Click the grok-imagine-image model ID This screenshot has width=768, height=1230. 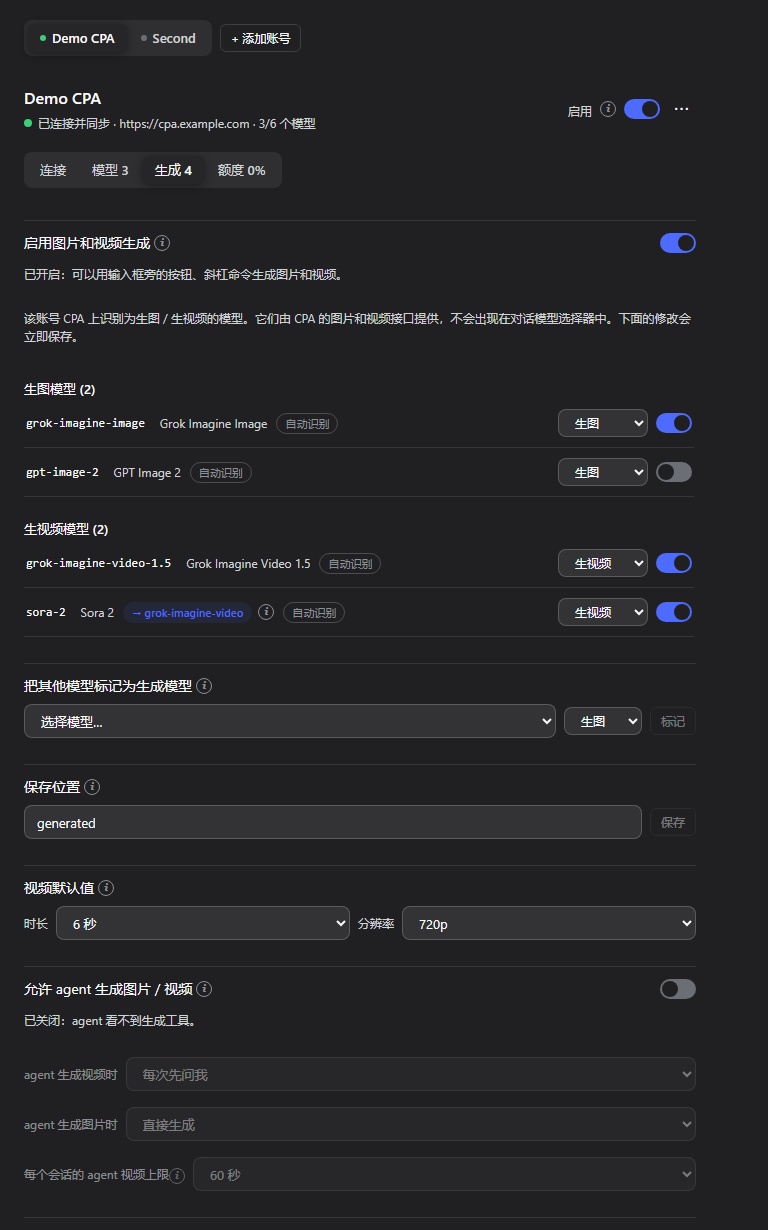85,424
